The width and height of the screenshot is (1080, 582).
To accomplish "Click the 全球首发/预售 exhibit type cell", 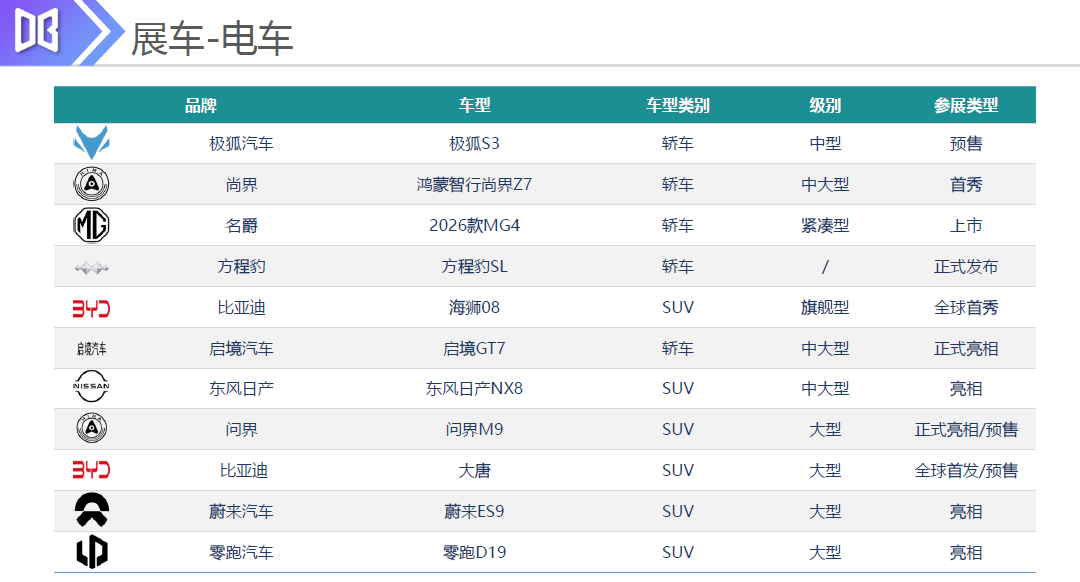I will tap(966, 470).
